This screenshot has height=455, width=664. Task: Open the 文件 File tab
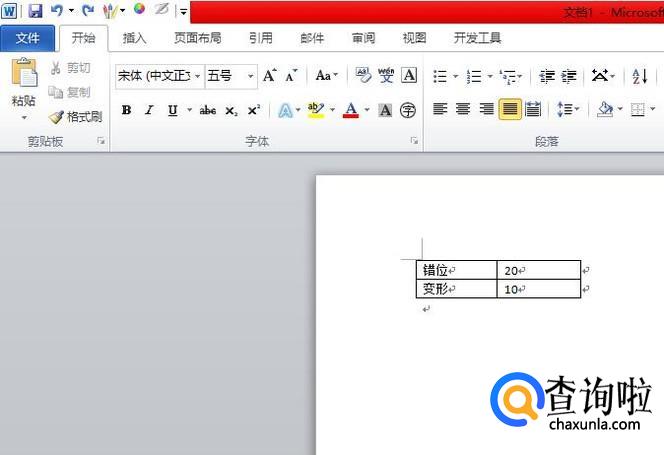[28, 38]
